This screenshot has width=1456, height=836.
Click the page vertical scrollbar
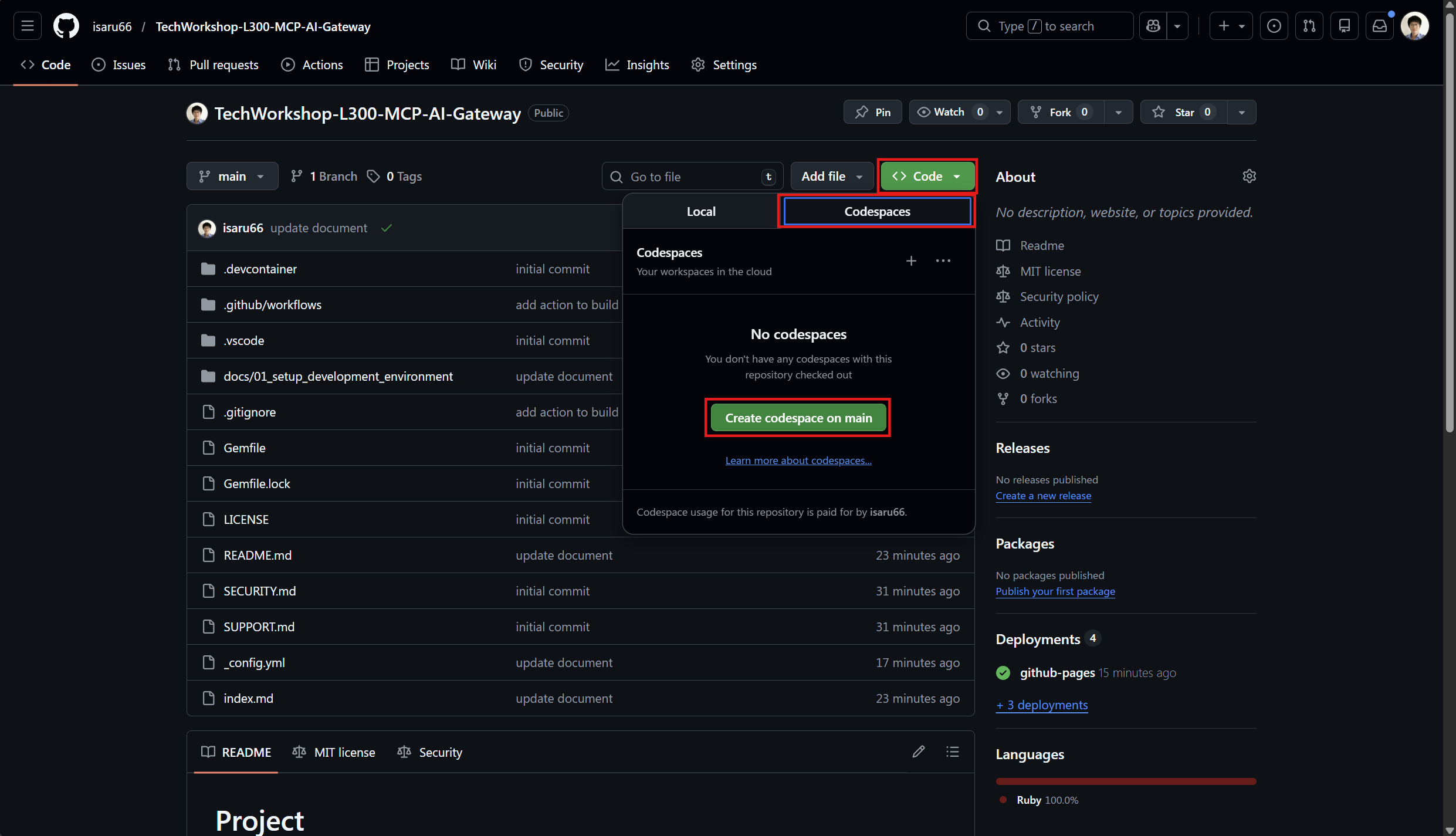1450,223
